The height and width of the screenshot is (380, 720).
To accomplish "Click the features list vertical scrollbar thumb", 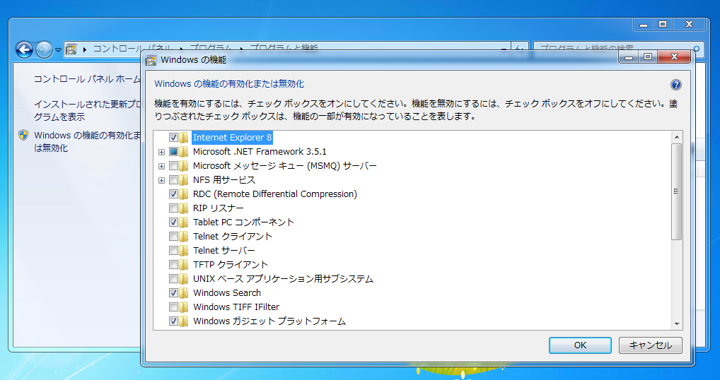I will 676,191.
